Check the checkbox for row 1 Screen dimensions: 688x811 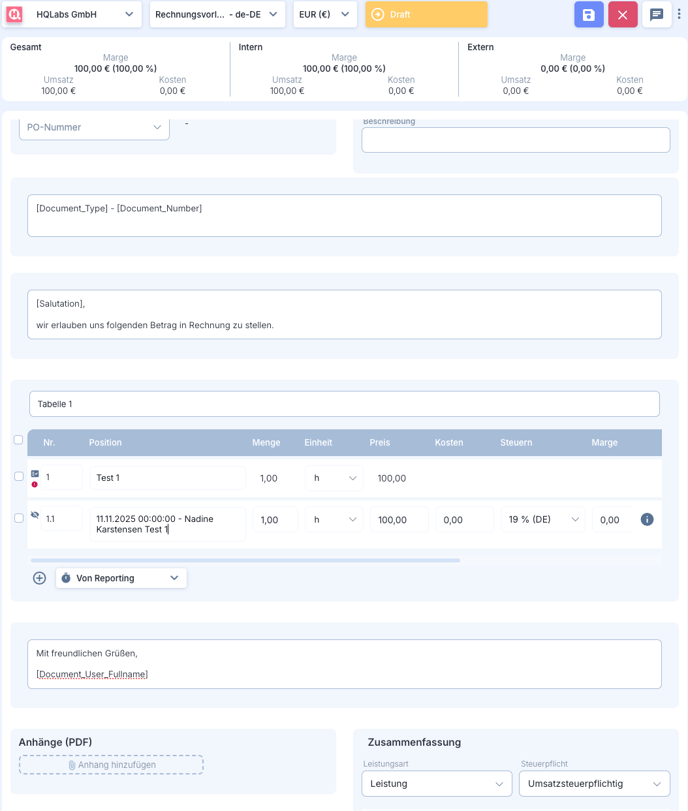tap(19, 477)
